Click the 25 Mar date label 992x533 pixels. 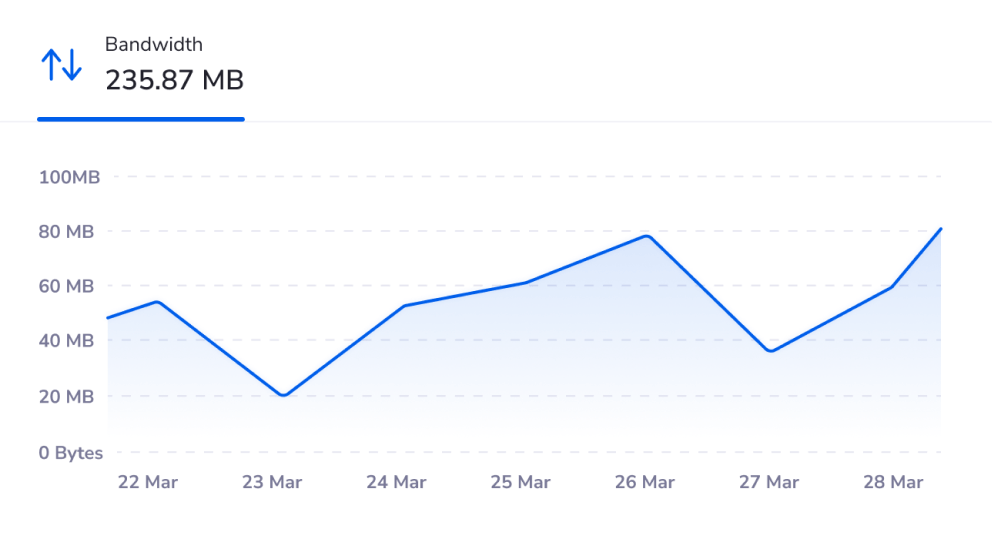(520, 482)
